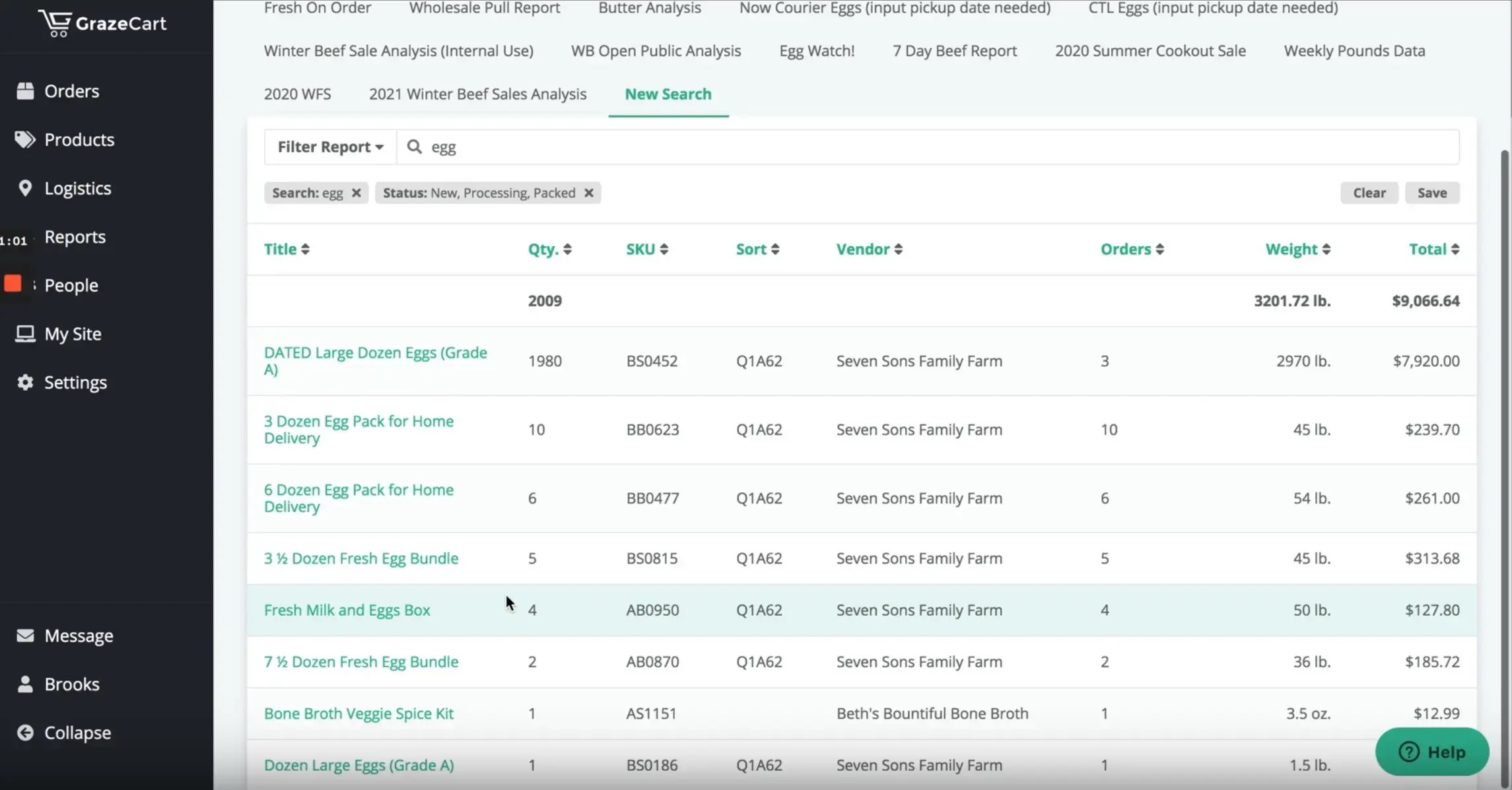Remove the 'Search: egg' filter chip
Image resolution: width=1512 pixels, height=790 pixels.
coord(356,193)
